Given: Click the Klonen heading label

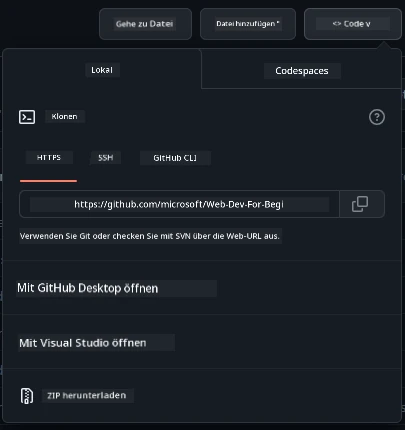Looking at the screenshot, I should [64, 116].
